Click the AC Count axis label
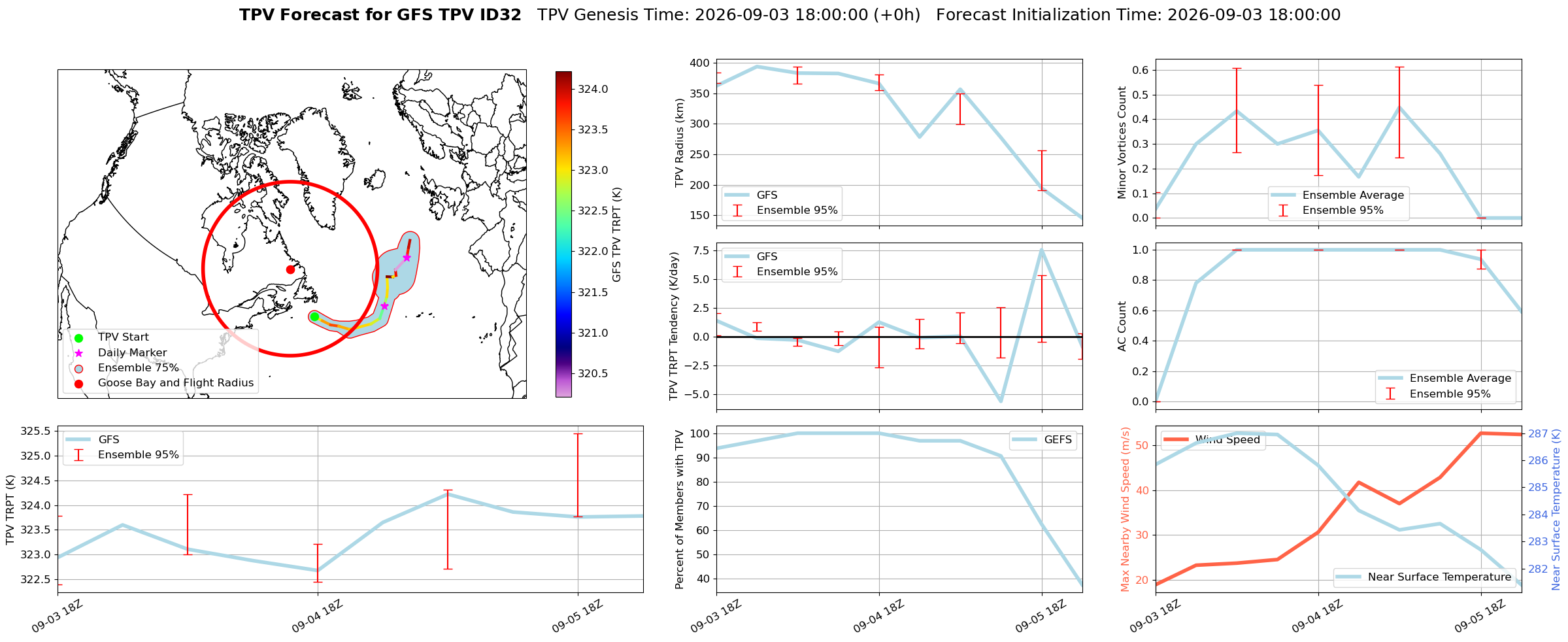This screenshot has height=642, width=1568. (x=1122, y=326)
